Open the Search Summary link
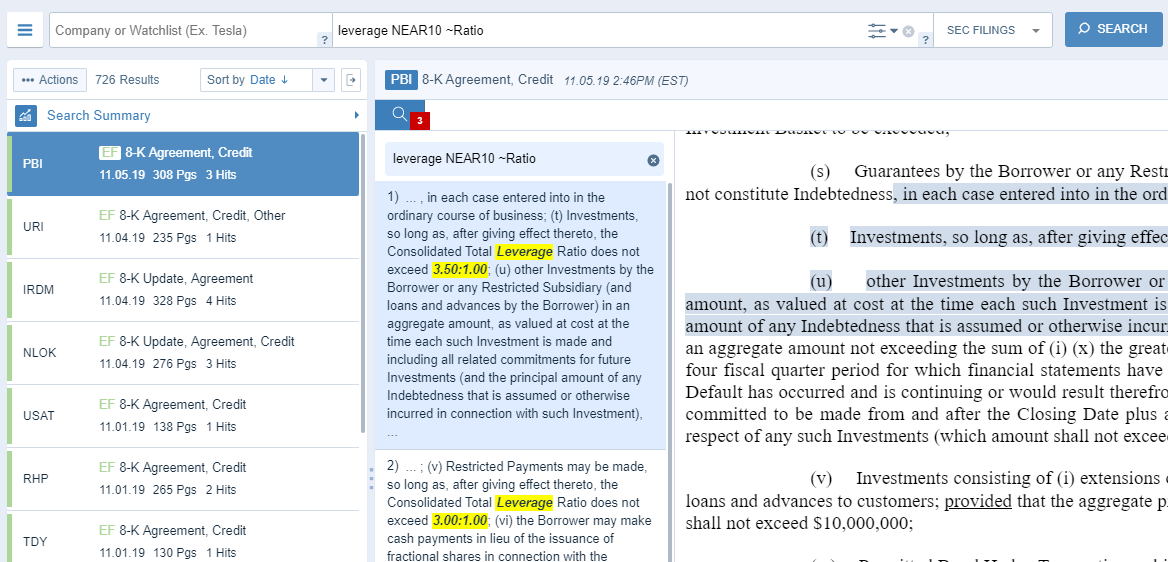Screen dimensions: 1168x562 (98, 116)
